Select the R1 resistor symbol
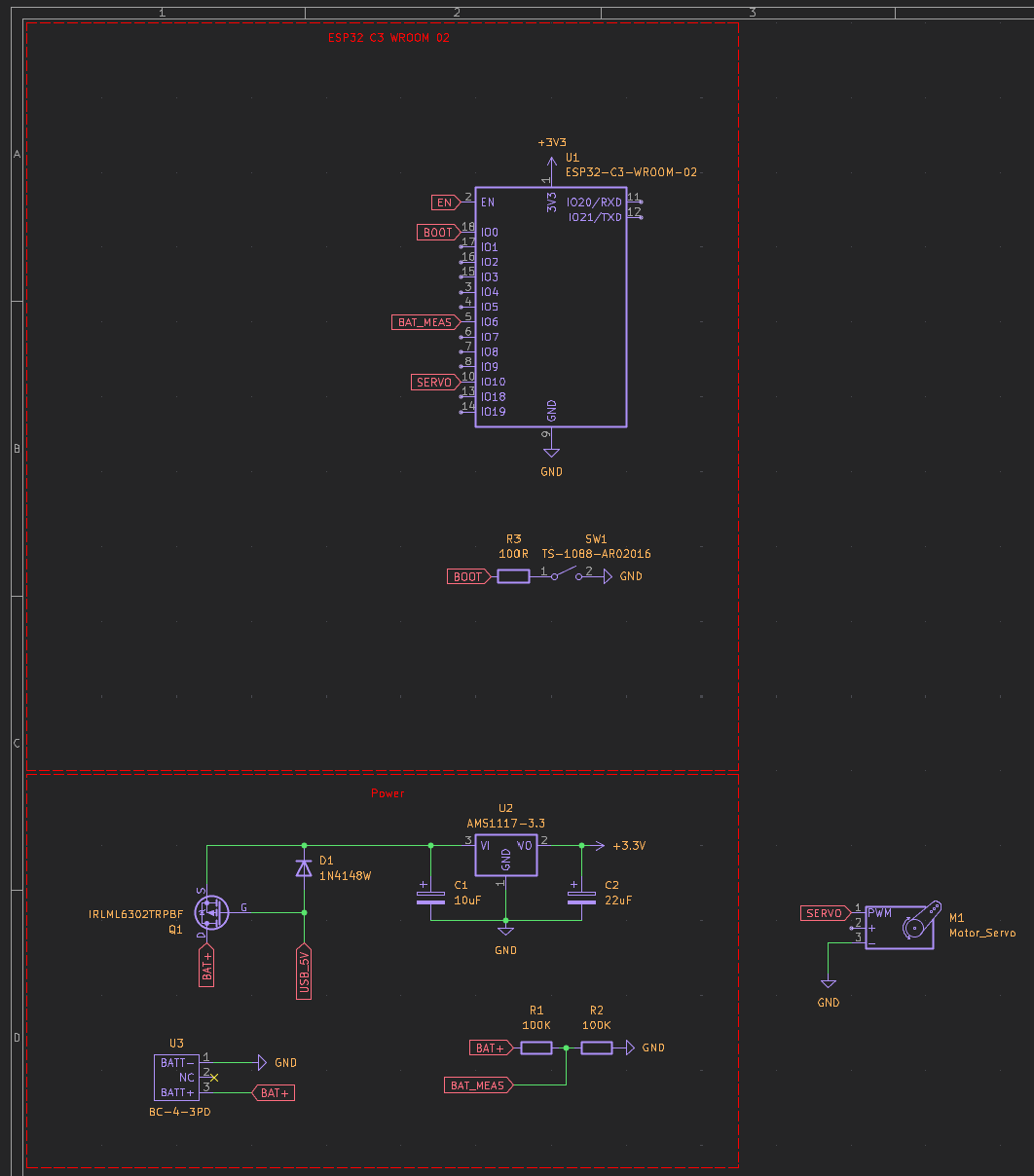This screenshot has width=1034, height=1176. coord(536,1047)
